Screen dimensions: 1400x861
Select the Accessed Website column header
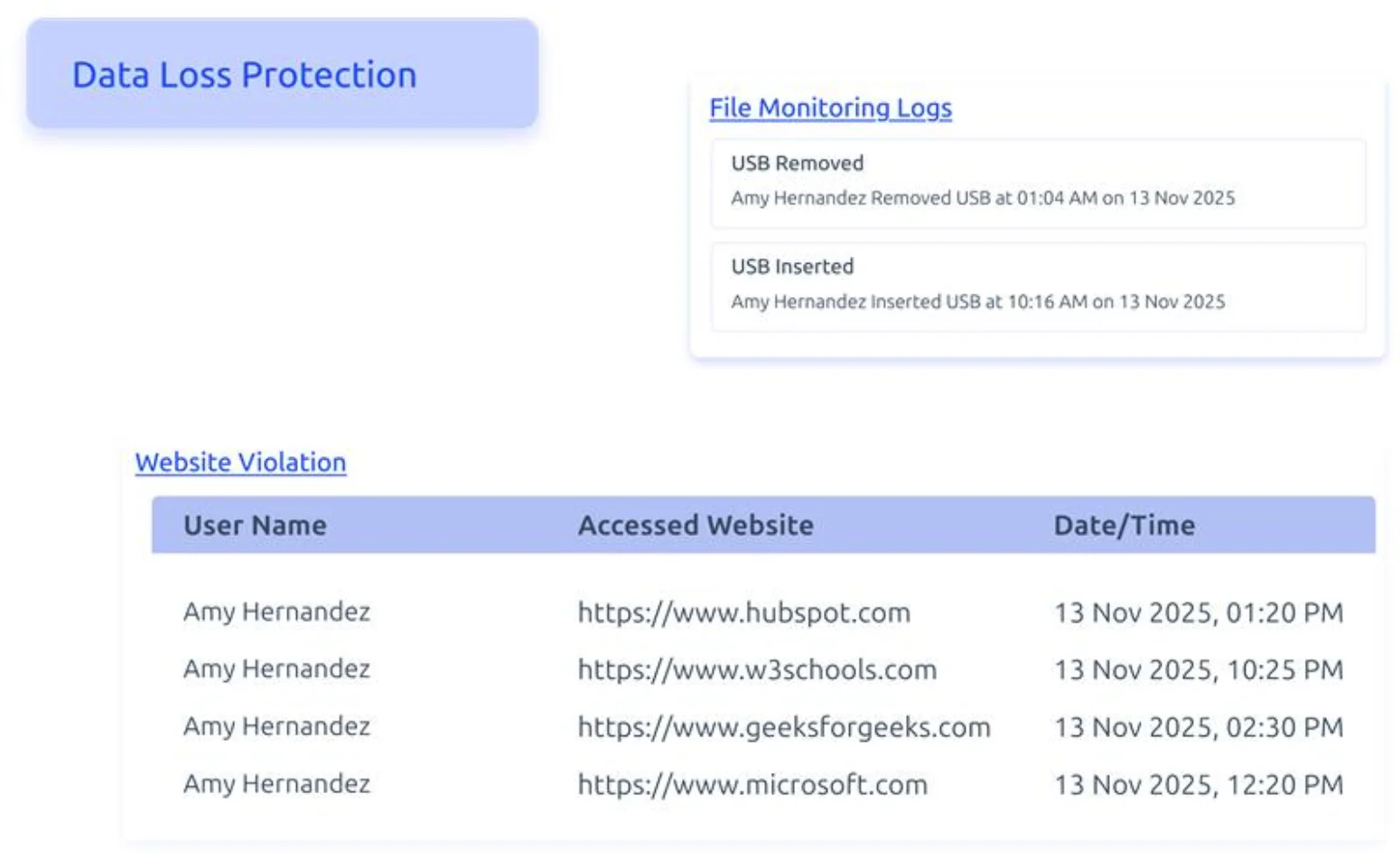695,526
